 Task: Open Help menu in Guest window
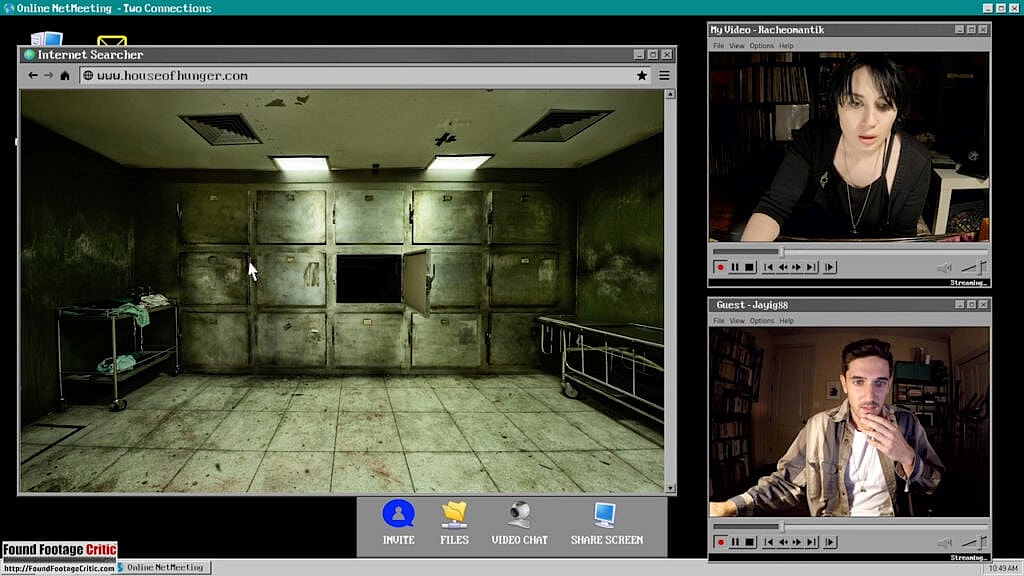[x=786, y=321]
